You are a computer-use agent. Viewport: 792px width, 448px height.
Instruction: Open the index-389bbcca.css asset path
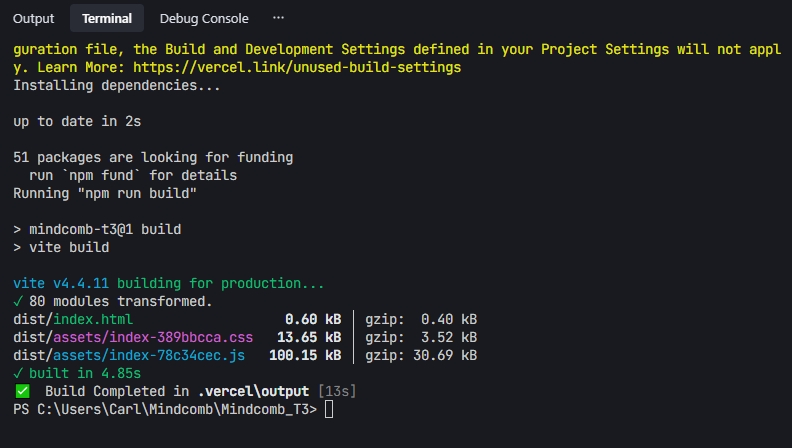[x=153, y=337]
